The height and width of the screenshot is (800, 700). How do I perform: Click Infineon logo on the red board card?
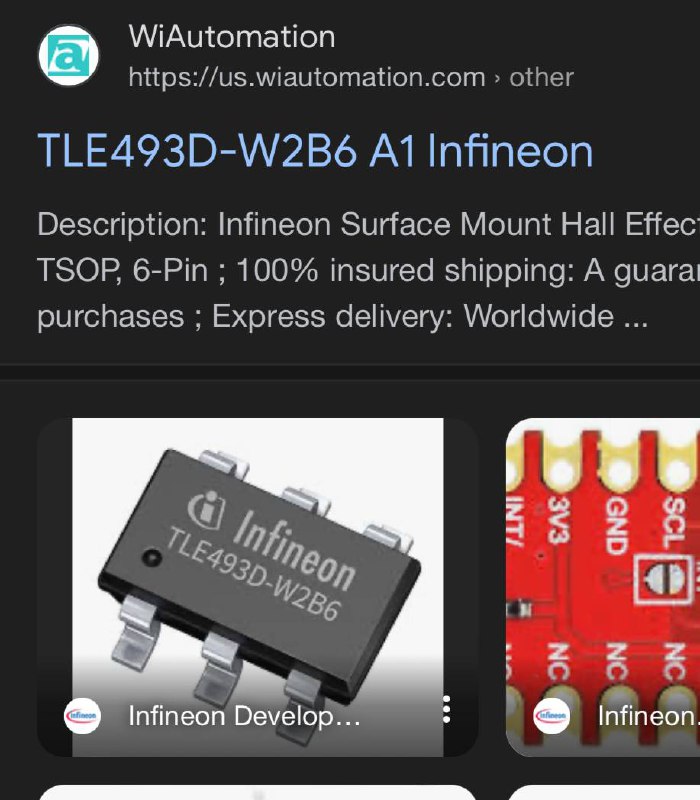coord(552,716)
